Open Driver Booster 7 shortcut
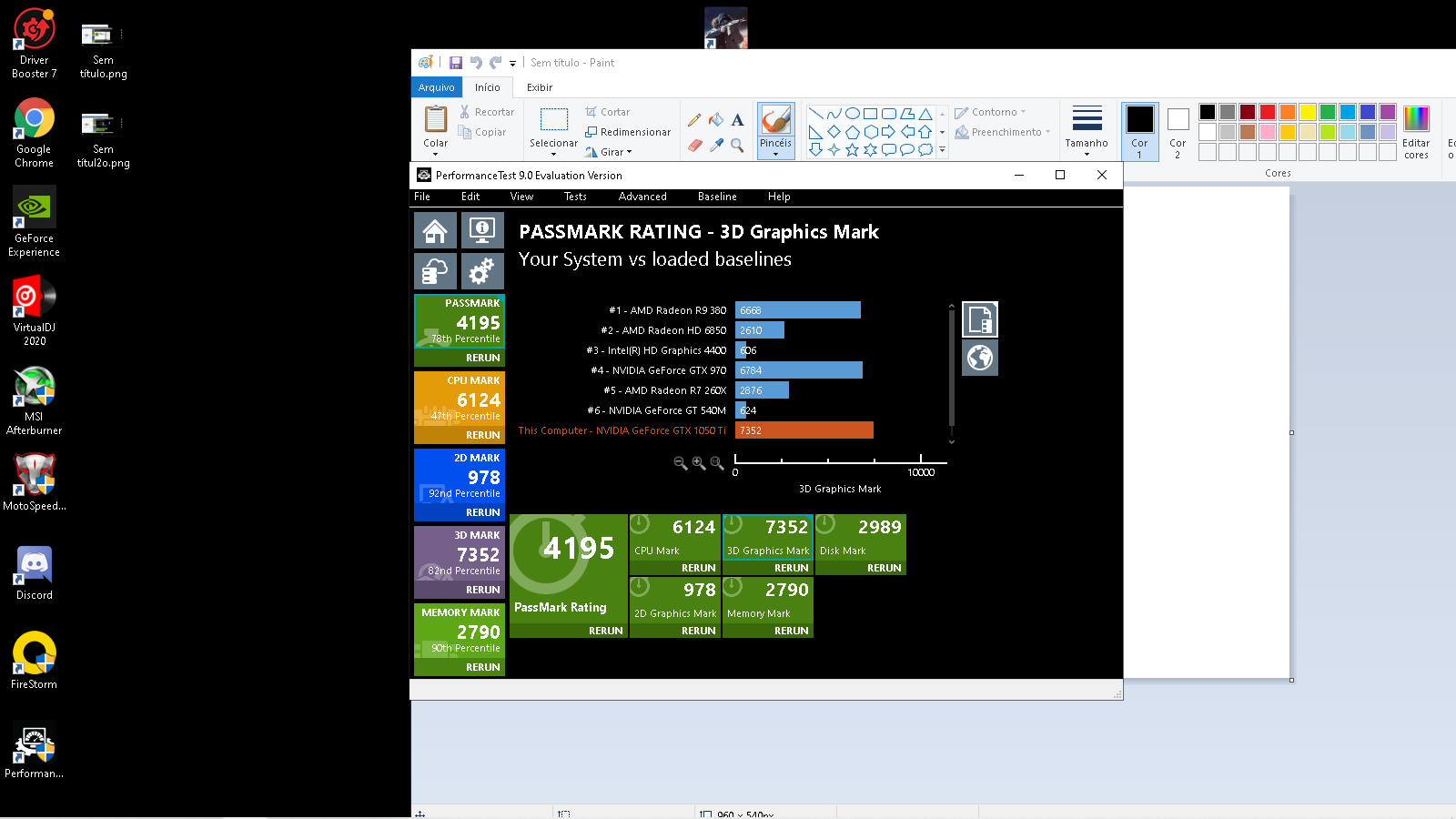1456x819 pixels. (x=35, y=44)
